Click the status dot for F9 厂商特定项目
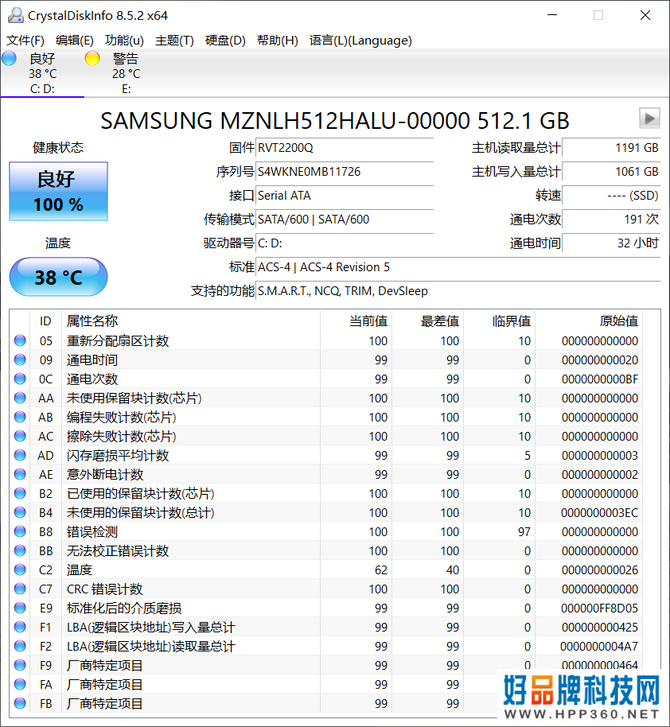The width and height of the screenshot is (670, 727). [20, 665]
